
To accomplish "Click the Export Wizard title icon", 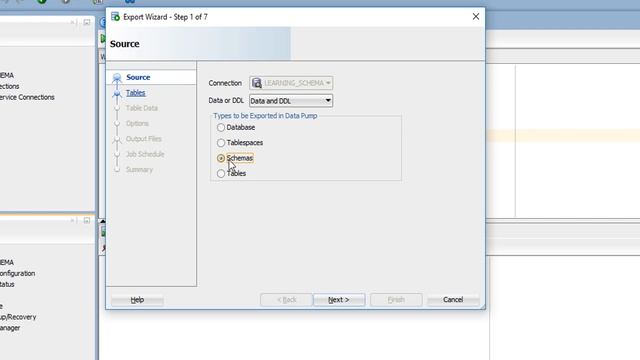I will click(x=116, y=17).
